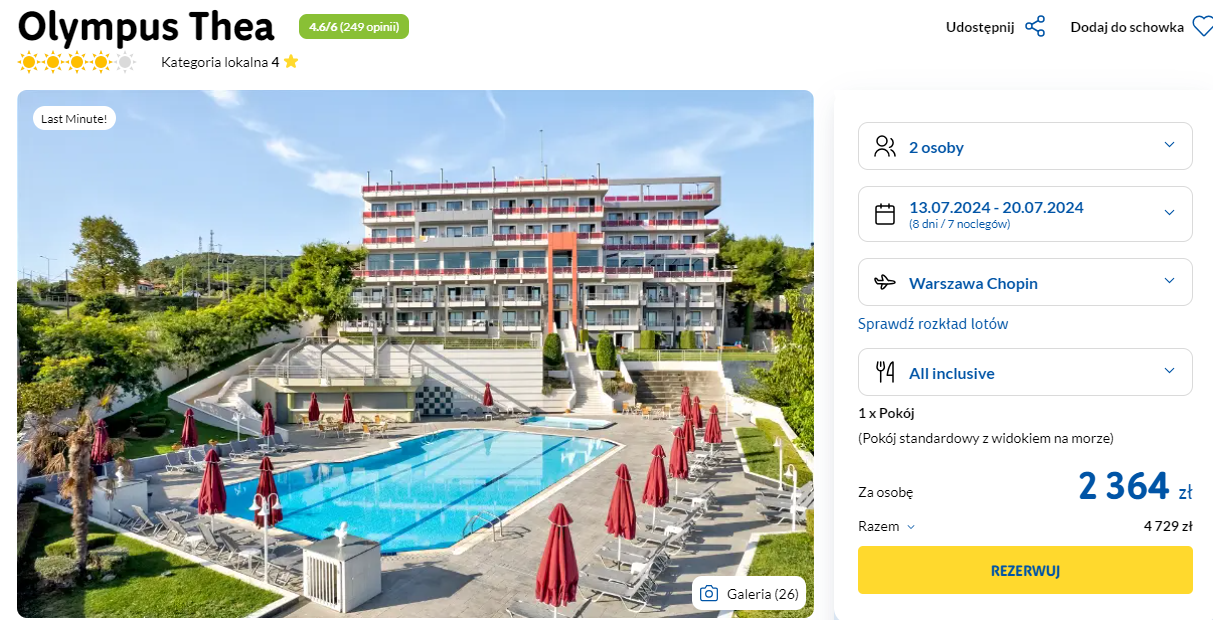Click Dodaj do schowka text
Screen dimensions: 1213x620
[1127, 27]
